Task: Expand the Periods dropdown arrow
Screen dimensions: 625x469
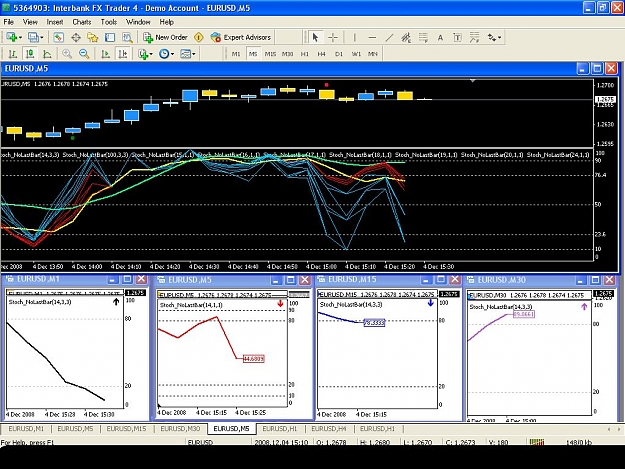Action: click(172, 54)
